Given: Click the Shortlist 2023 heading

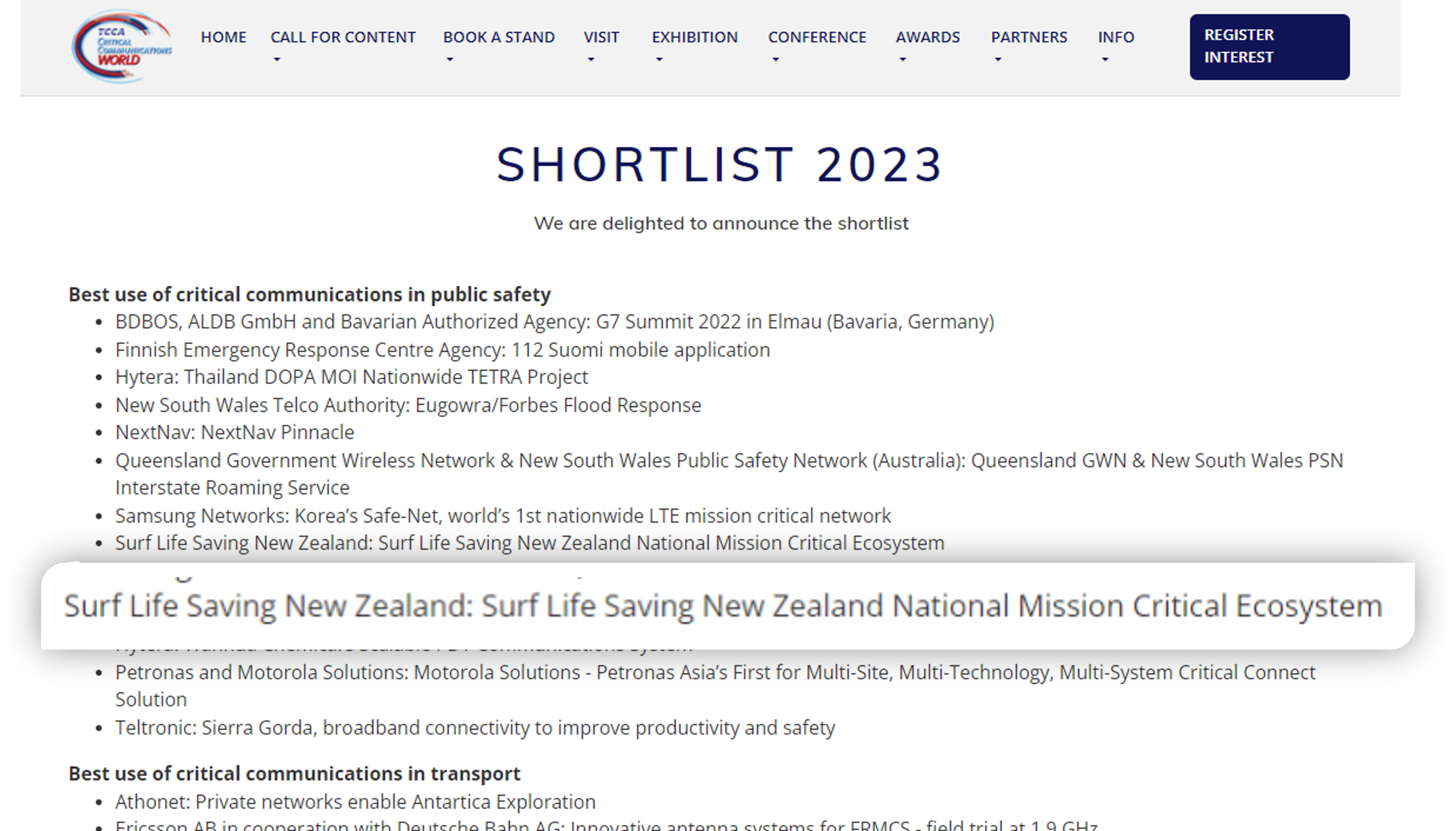Looking at the screenshot, I should (720, 165).
